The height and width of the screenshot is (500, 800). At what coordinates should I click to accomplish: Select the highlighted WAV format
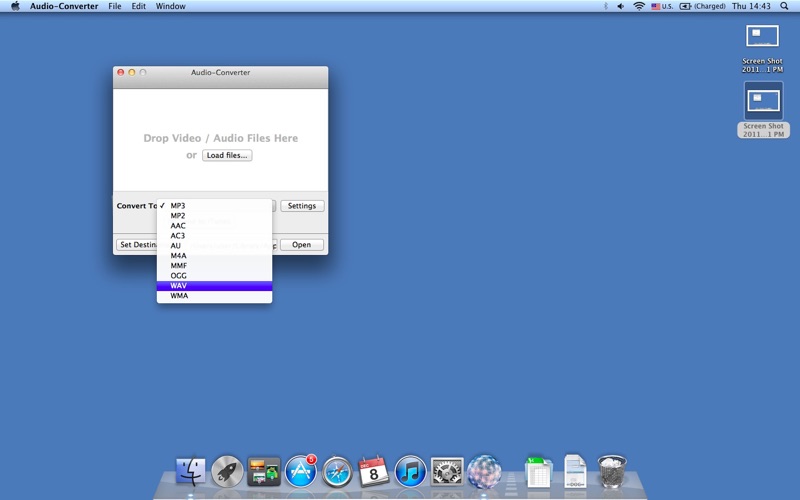pos(214,286)
